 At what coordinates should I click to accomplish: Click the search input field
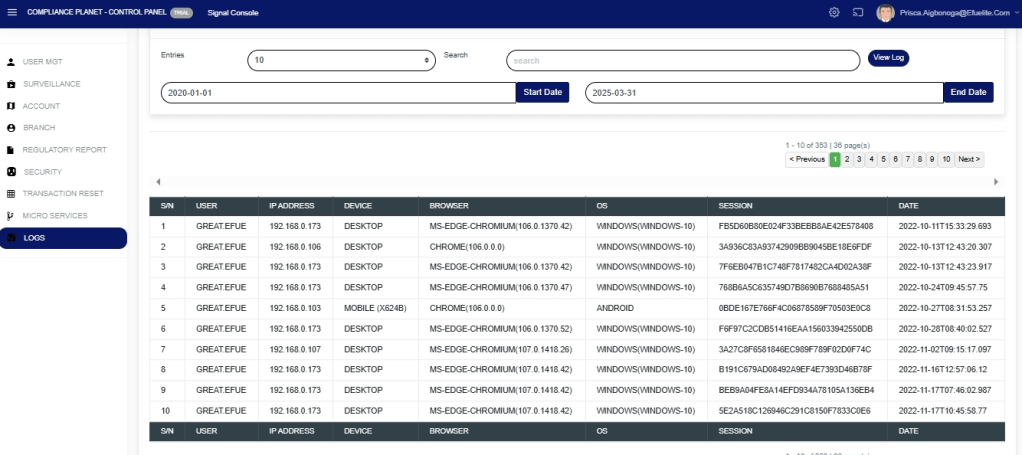pos(682,61)
